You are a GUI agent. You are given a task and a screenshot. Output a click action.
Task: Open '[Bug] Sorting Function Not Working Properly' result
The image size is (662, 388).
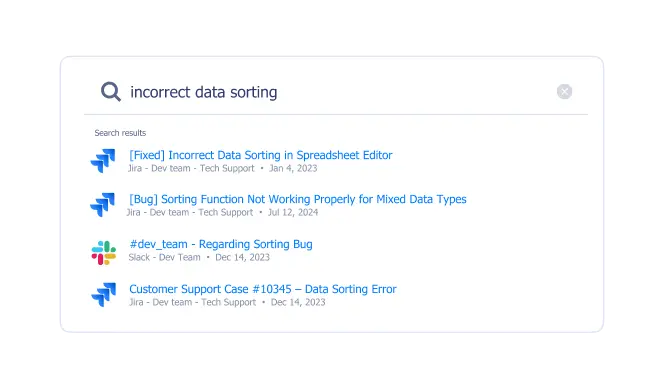coord(298,199)
